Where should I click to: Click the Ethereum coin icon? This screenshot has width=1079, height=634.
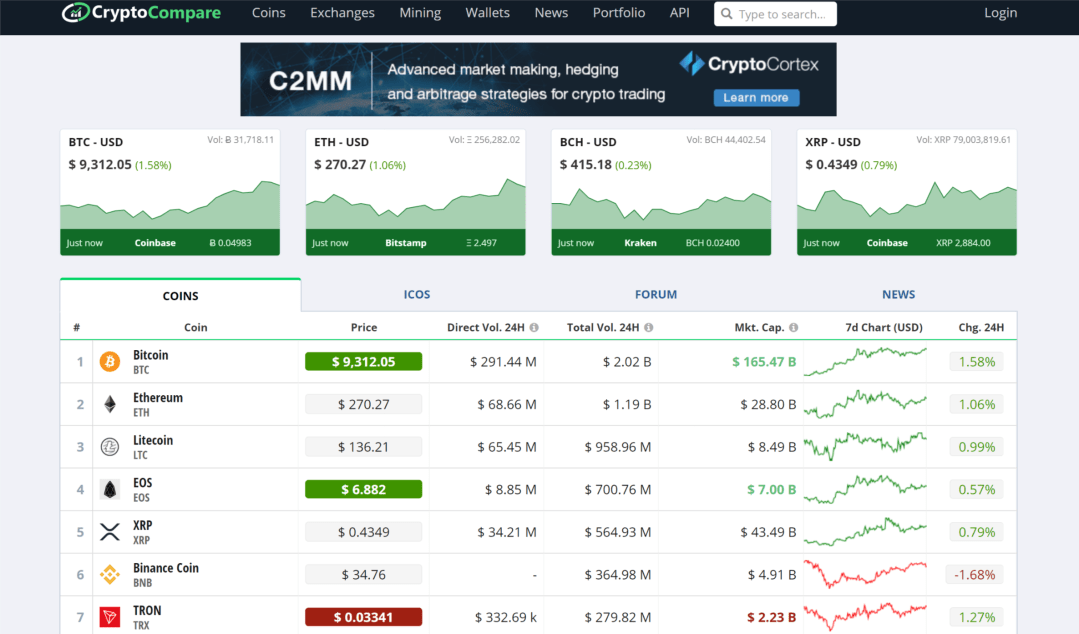tap(110, 404)
